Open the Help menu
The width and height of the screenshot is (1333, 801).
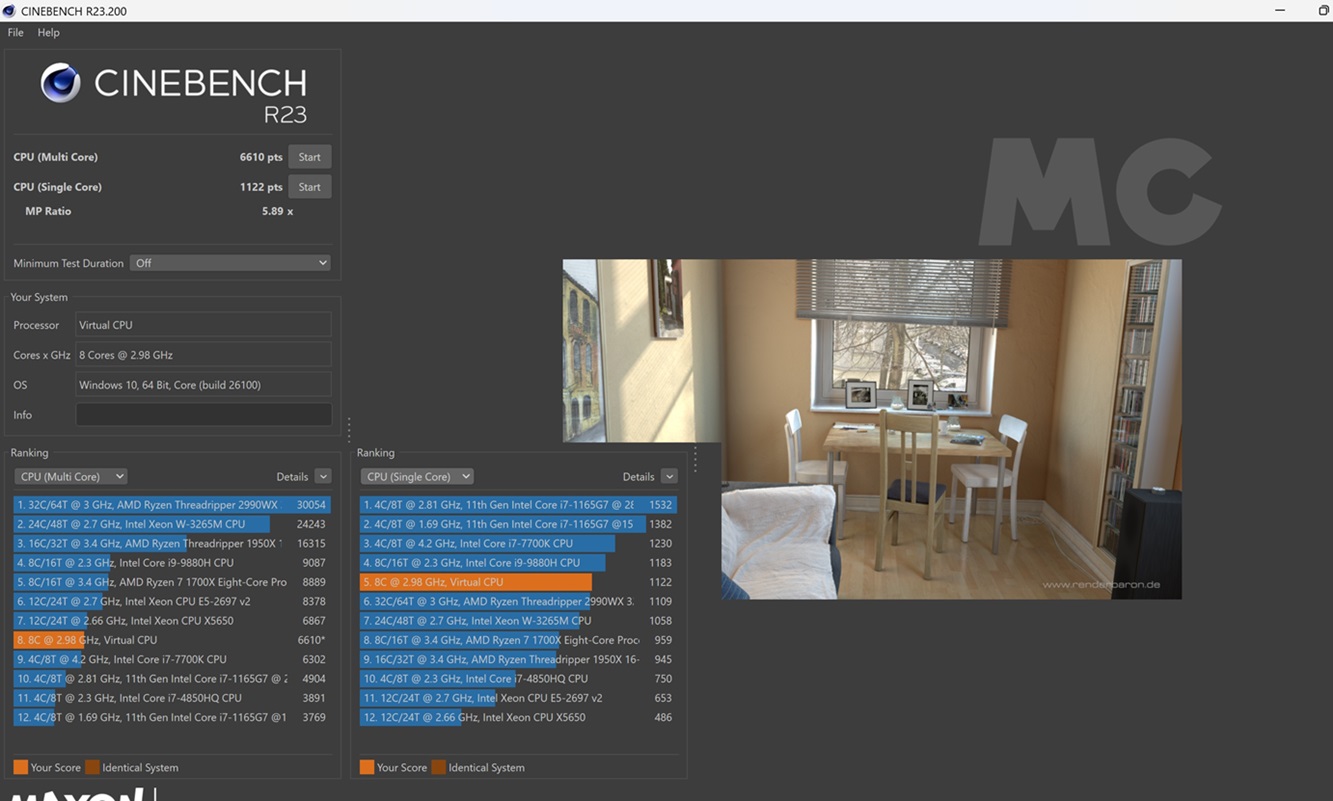pyautogui.click(x=49, y=32)
